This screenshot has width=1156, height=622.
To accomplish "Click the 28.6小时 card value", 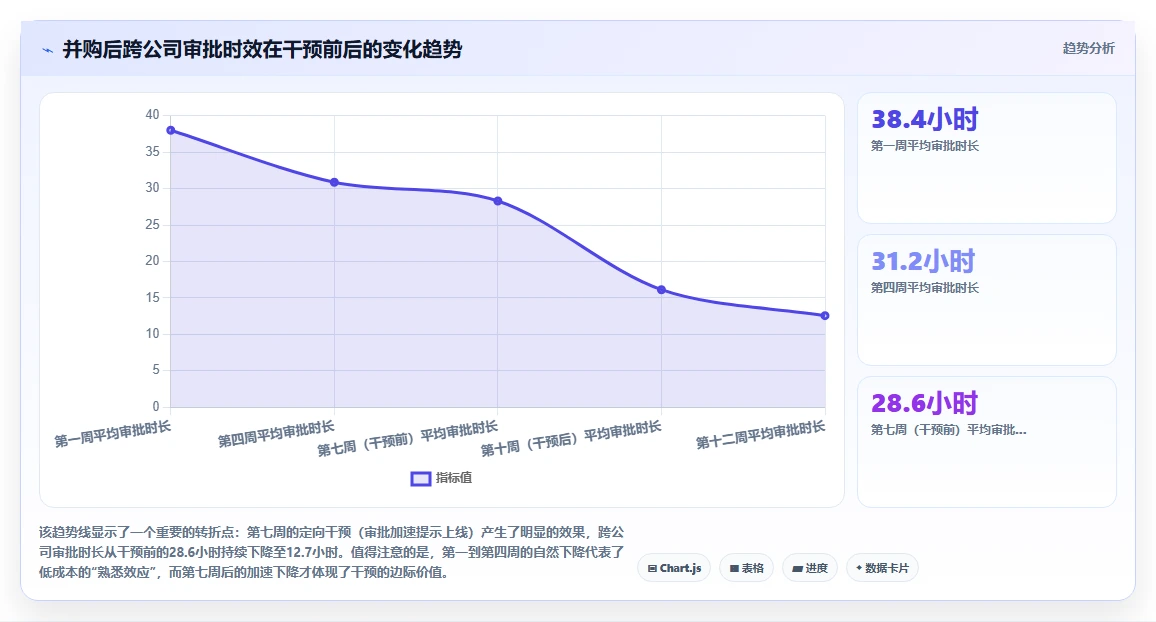I will click(x=925, y=403).
